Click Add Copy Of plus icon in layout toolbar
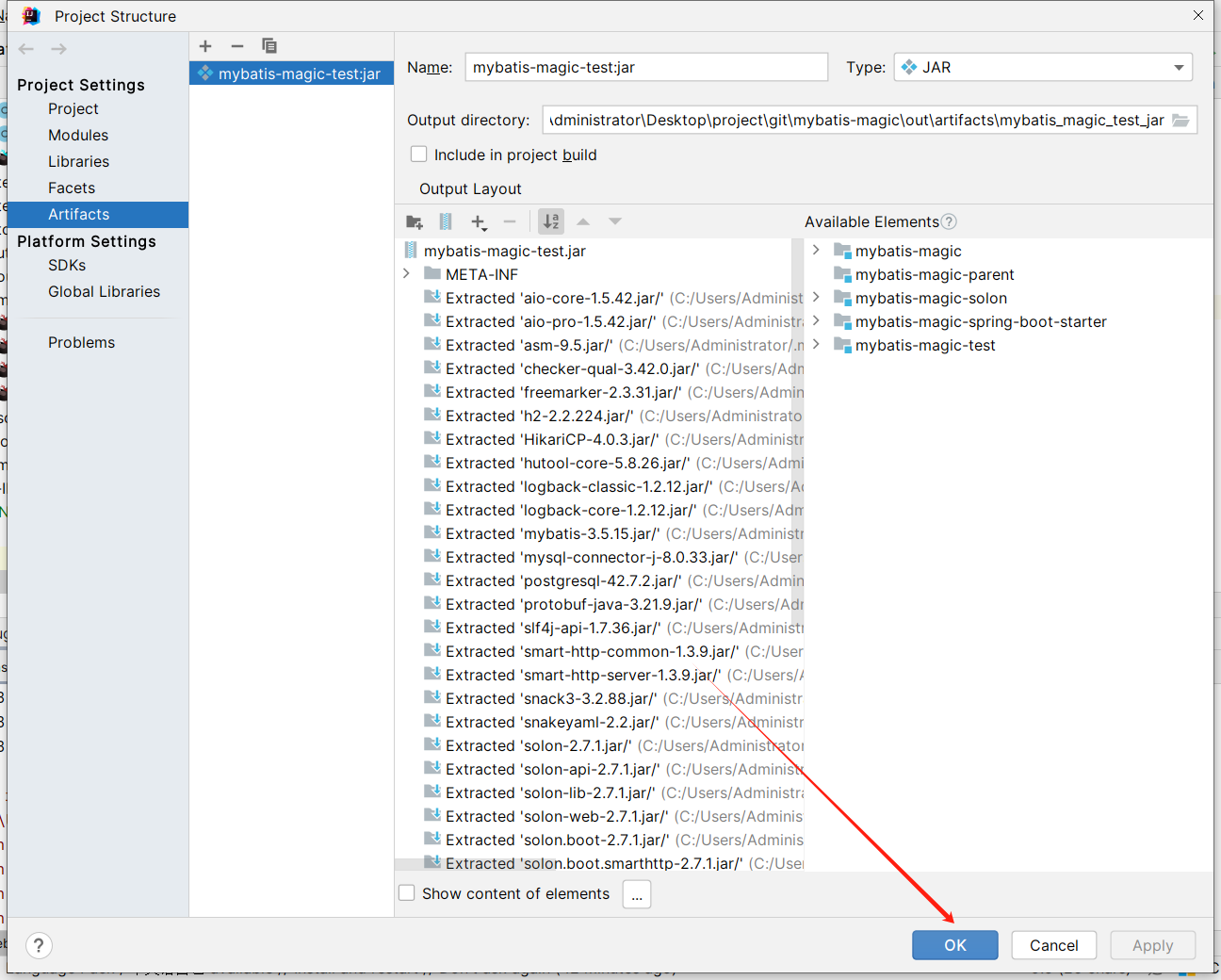 [479, 222]
